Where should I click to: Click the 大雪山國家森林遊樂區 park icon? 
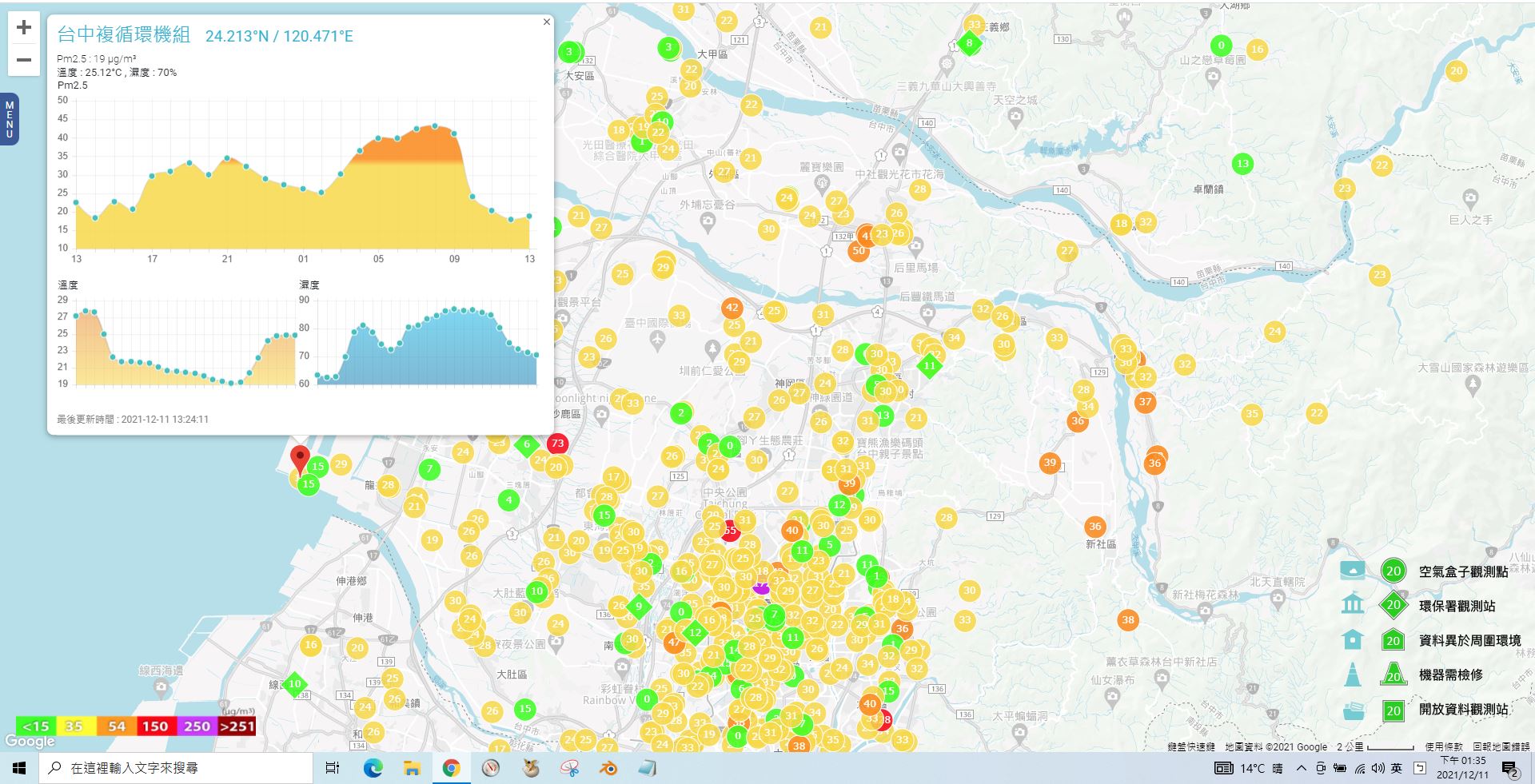pos(1473,384)
